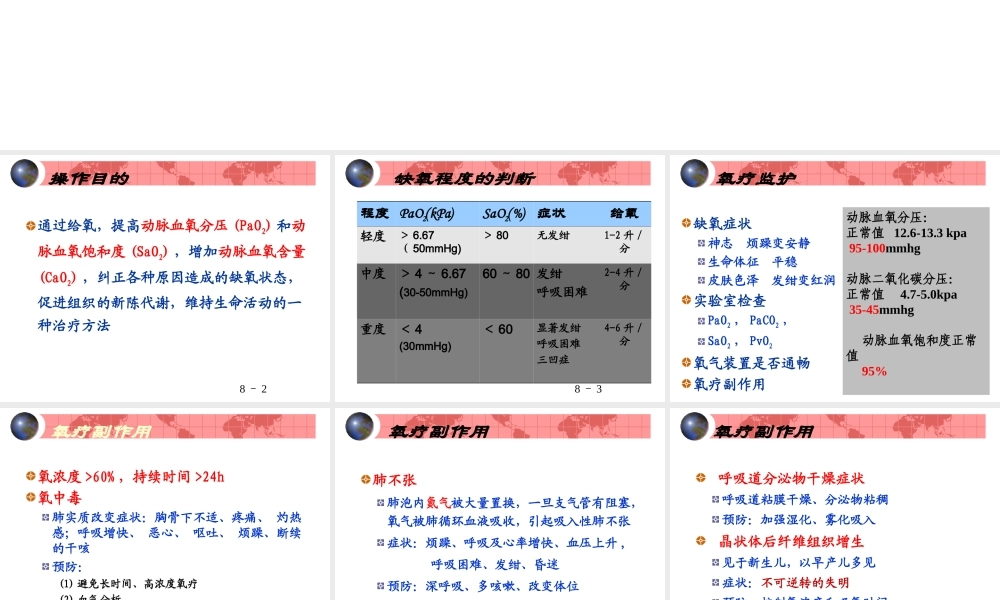This screenshot has width=1000, height=600.
Task: Select the 缺氧程度的判断 slide thumbnail
Action: pos(500,280)
